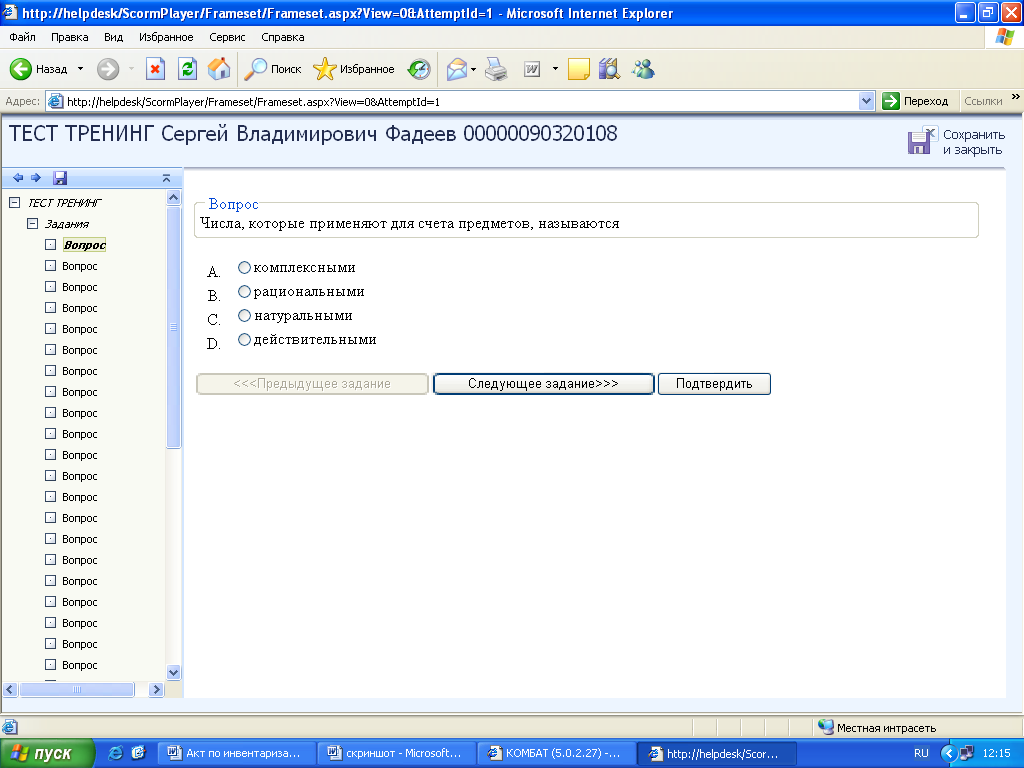
Task: Click the RU language indicator in tray
Action: click(x=921, y=753)
